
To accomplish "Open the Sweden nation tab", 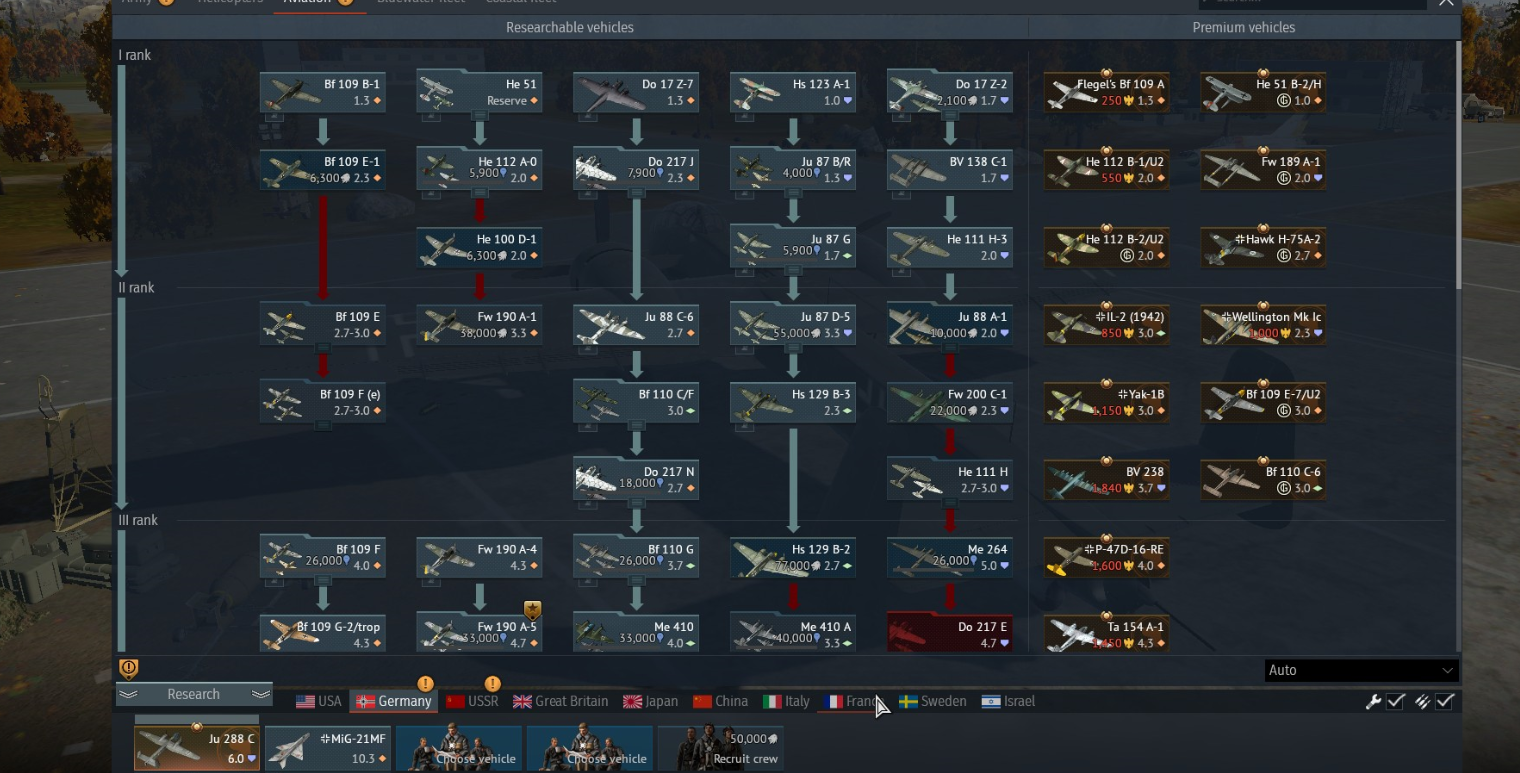I will (x=933, y=701).
